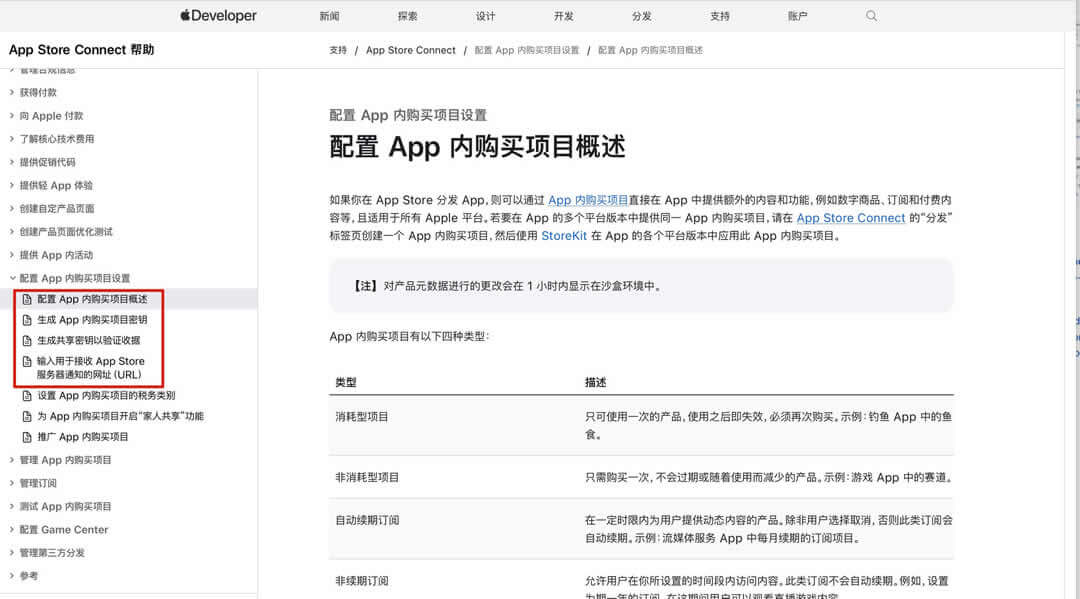Click the 类型 column header
The image size is (1080, 599).
point(346,383)
